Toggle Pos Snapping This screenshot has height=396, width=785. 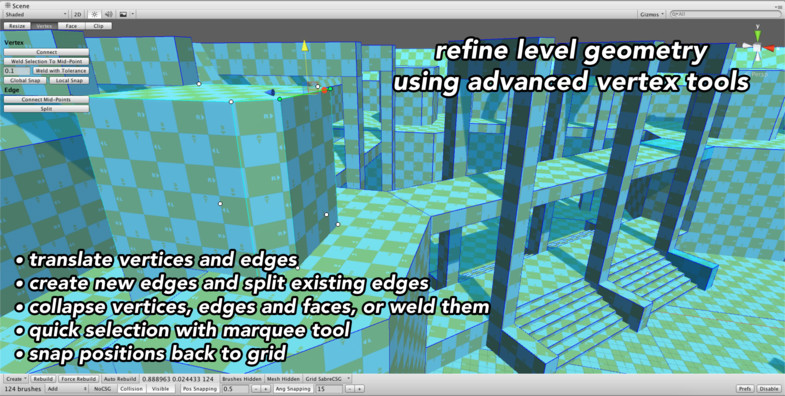pyautogui.click(x=200, y=388)
